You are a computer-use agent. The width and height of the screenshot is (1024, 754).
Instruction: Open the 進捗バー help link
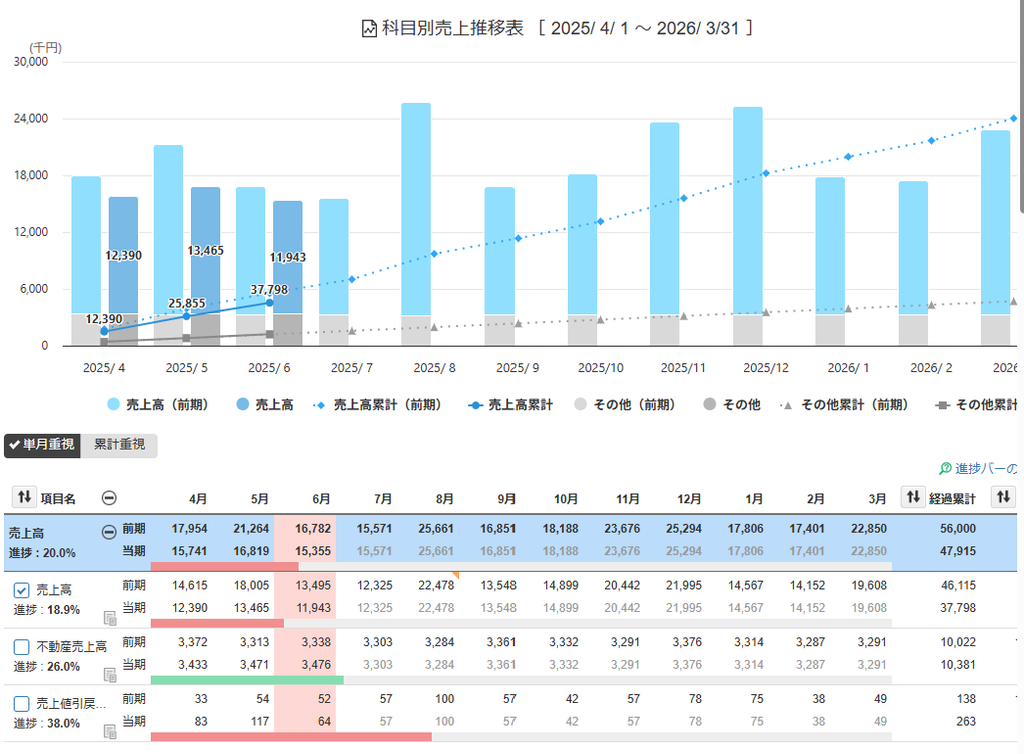978,468
